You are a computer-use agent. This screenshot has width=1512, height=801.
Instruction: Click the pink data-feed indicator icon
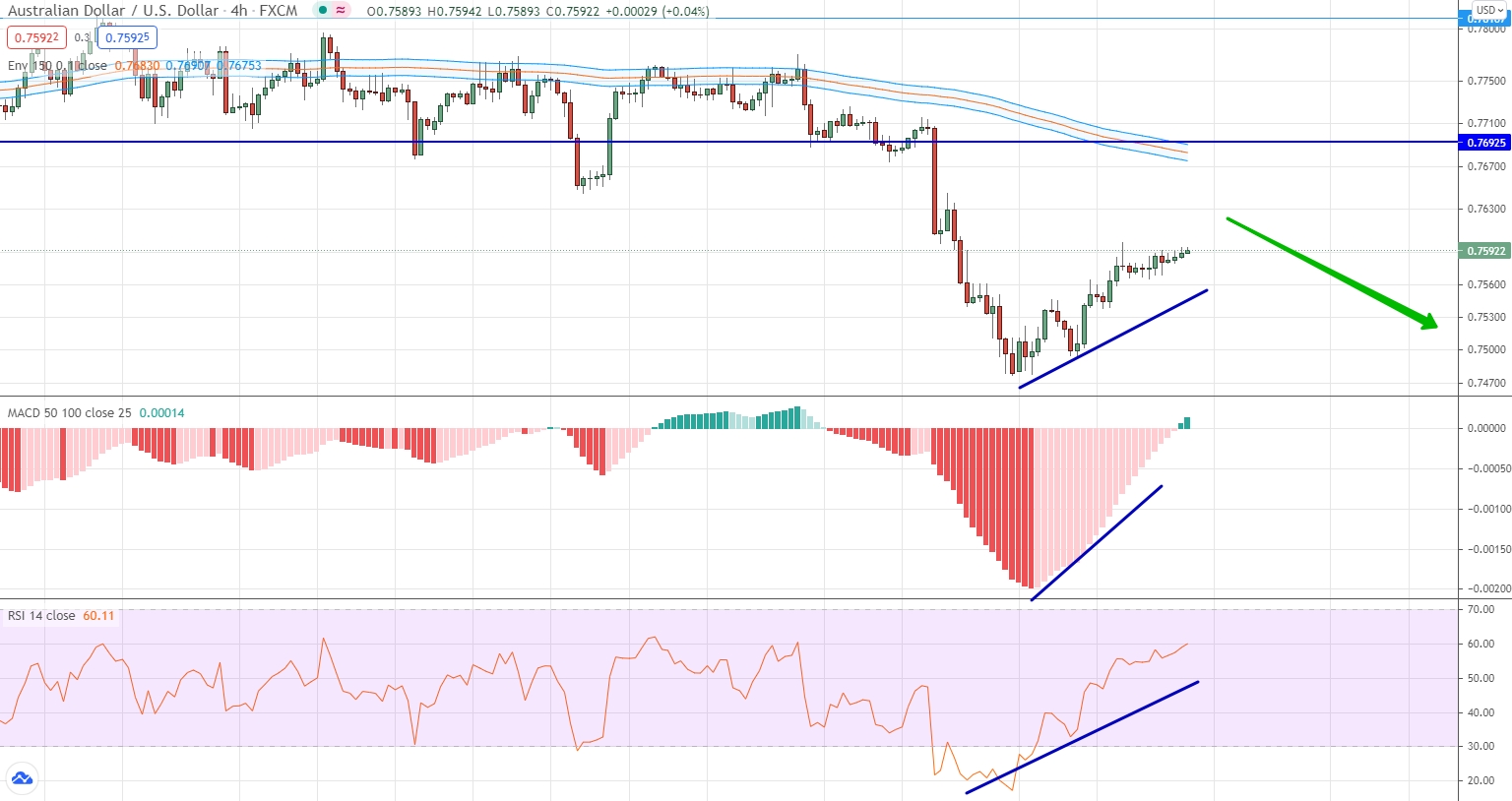pos(342,11)
